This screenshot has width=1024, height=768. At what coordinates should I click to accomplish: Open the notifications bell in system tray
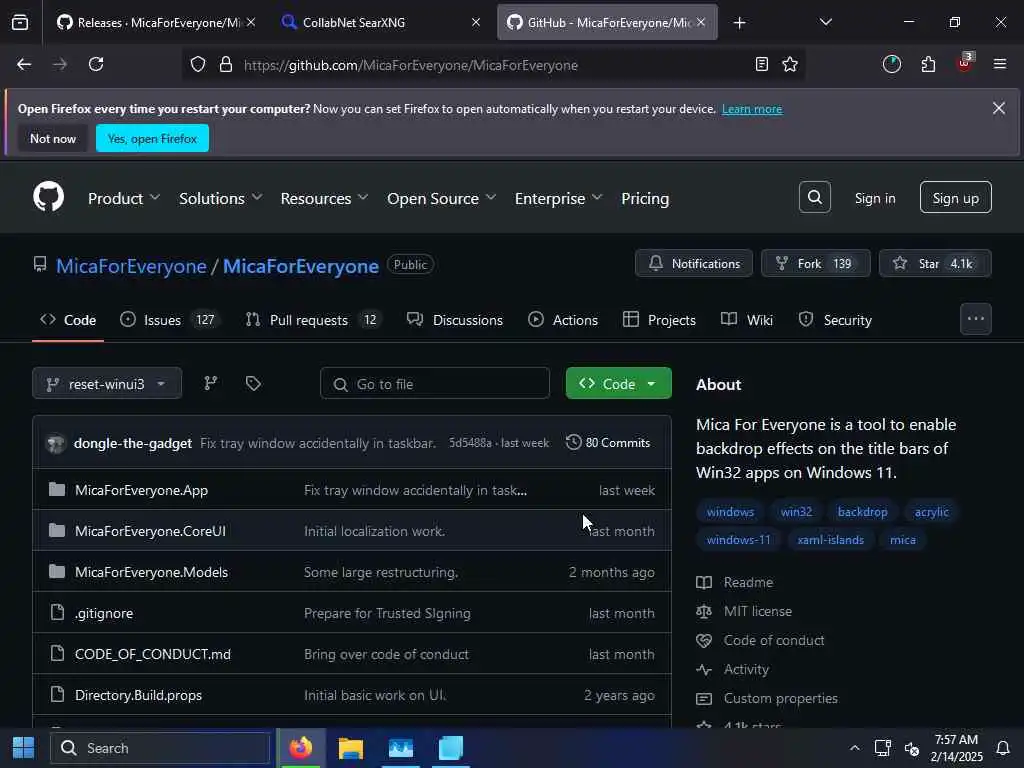[1002, 748]
